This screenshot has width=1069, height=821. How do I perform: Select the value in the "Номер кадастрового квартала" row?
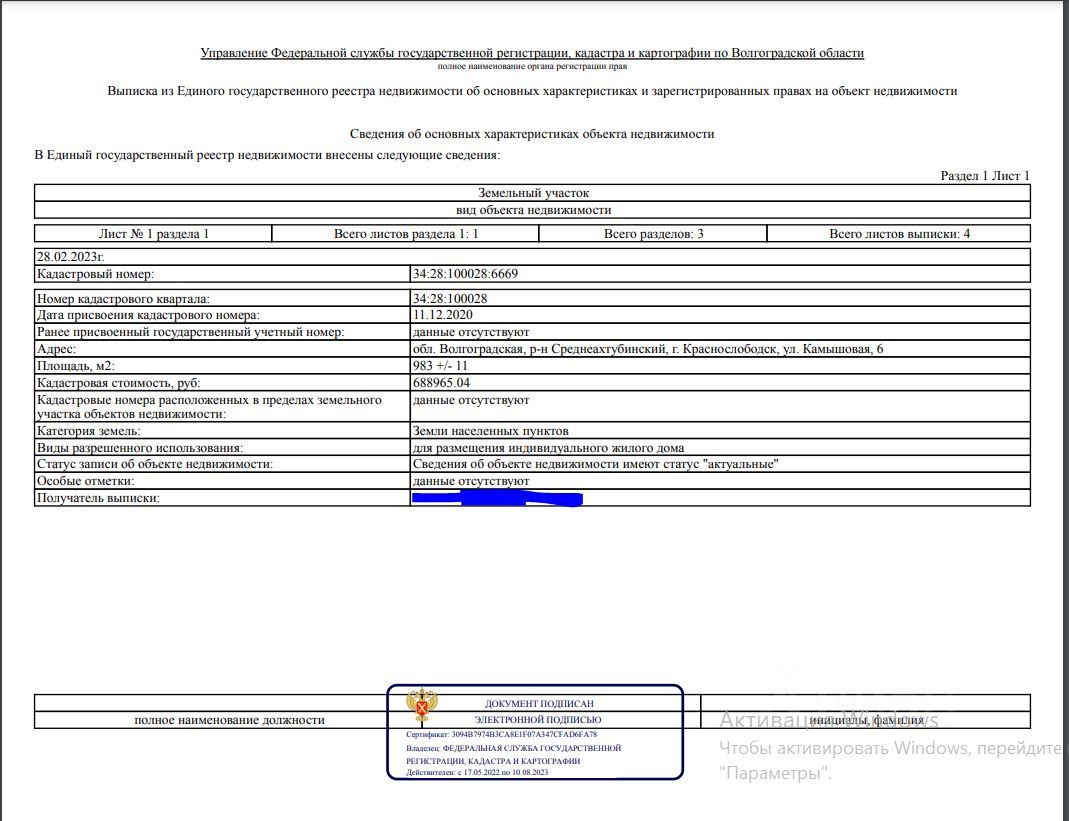click(x=450, y=299)
